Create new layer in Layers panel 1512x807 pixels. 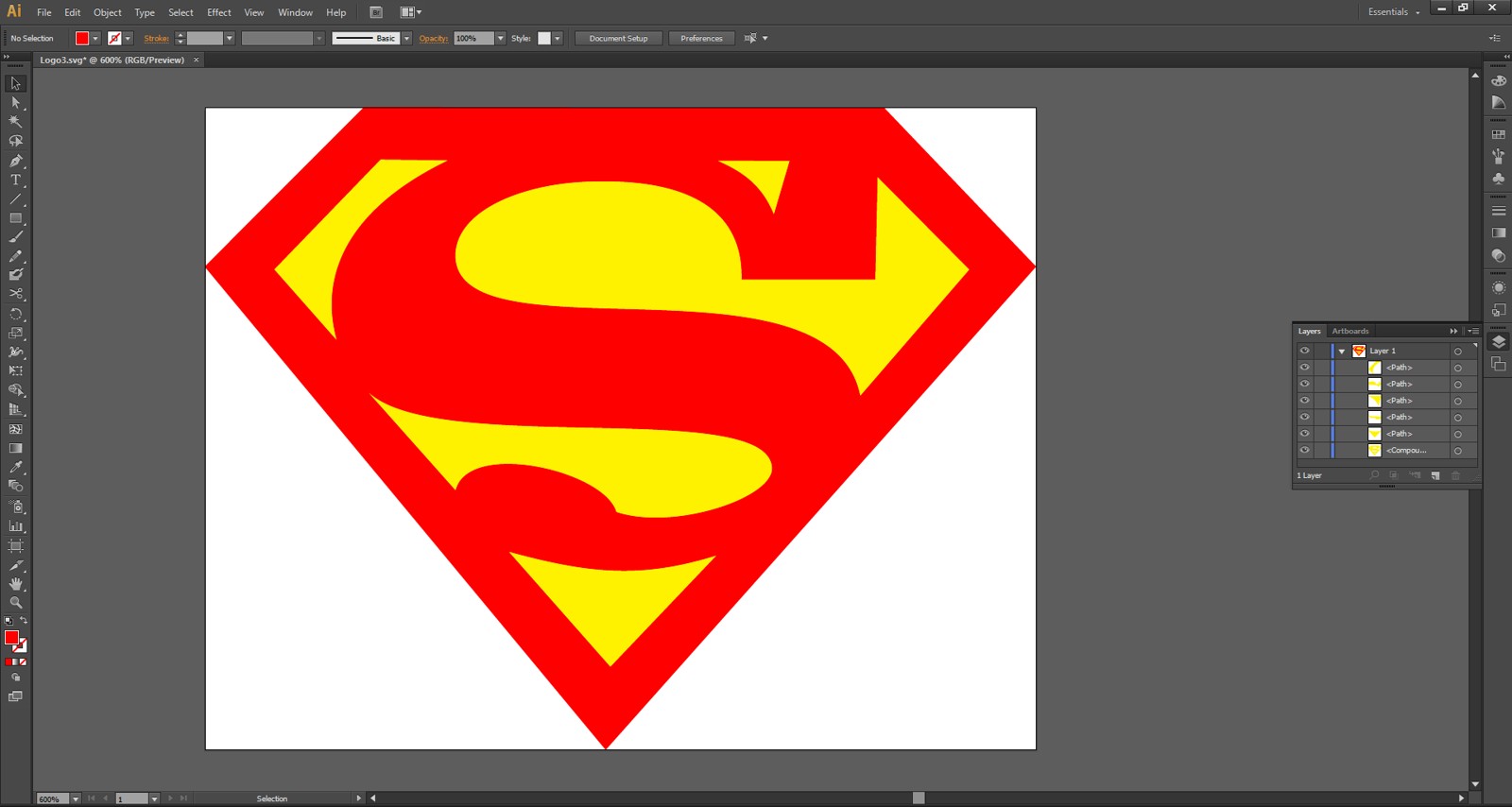1435,475
